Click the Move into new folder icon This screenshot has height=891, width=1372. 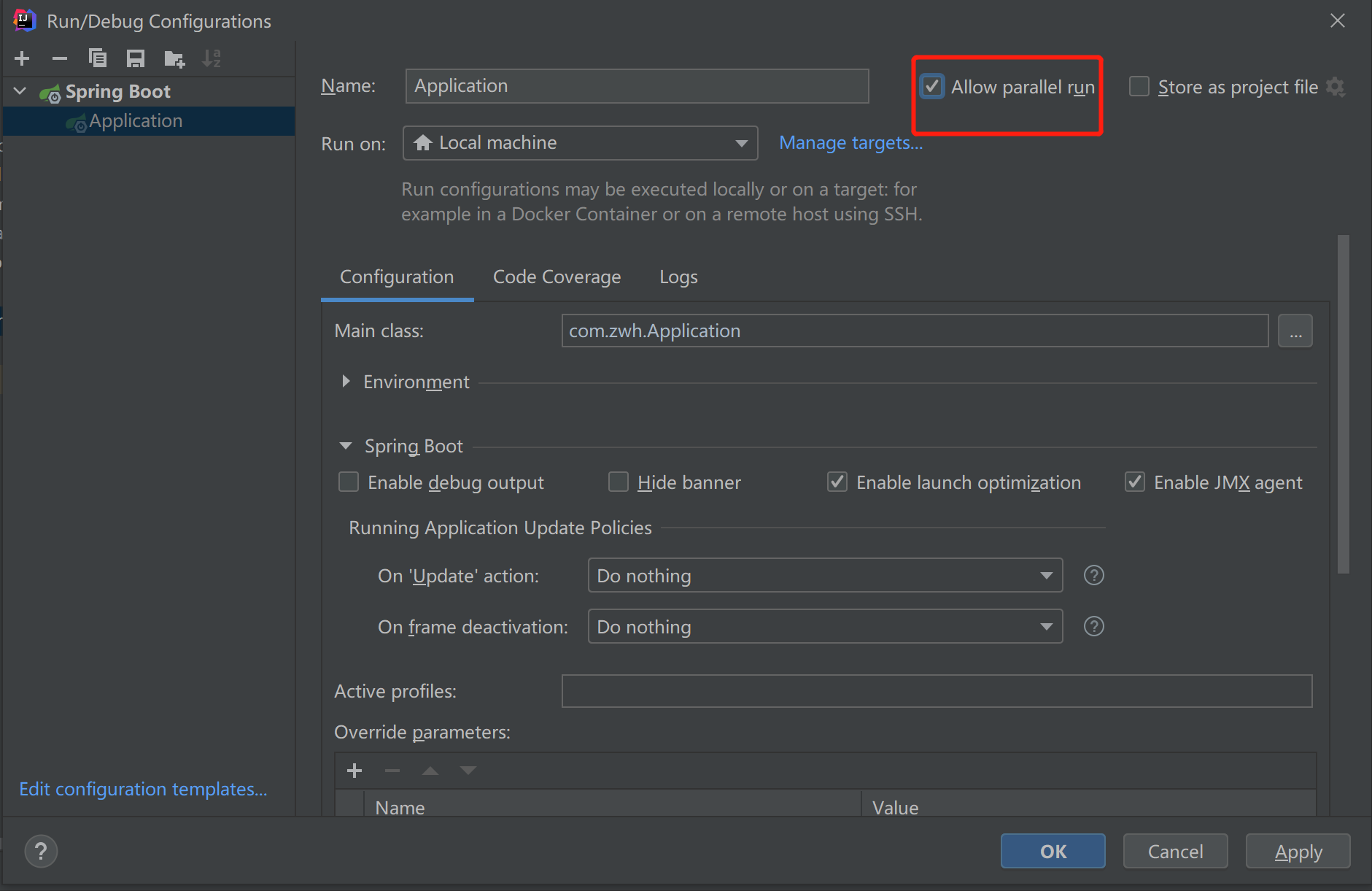point(174,58)
